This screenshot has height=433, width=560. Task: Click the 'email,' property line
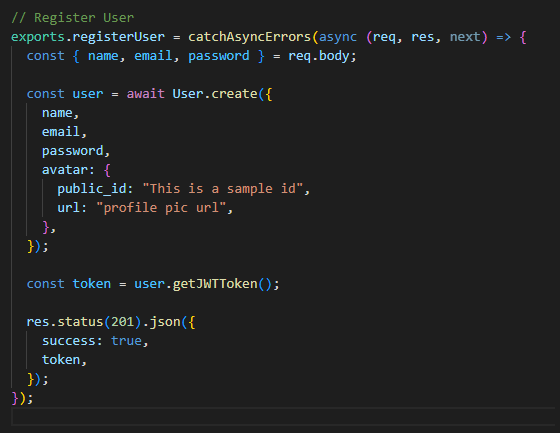[x=64, y=132]
